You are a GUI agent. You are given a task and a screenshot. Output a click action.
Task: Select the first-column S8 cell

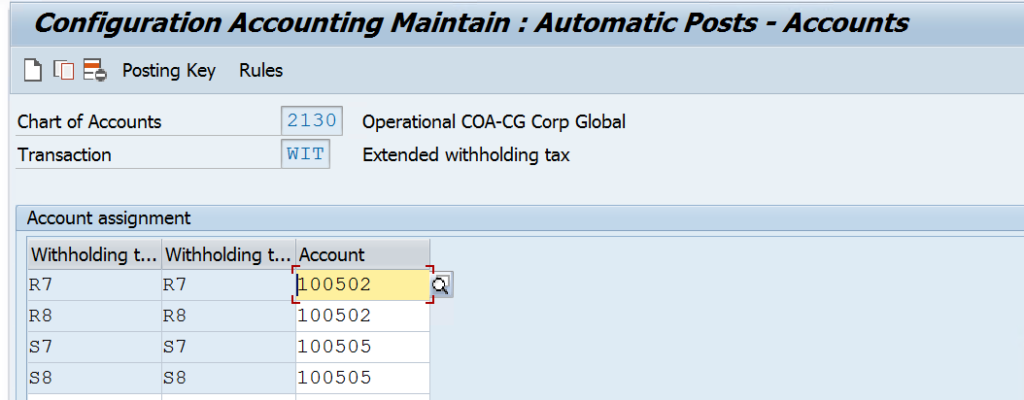(94, 377)
